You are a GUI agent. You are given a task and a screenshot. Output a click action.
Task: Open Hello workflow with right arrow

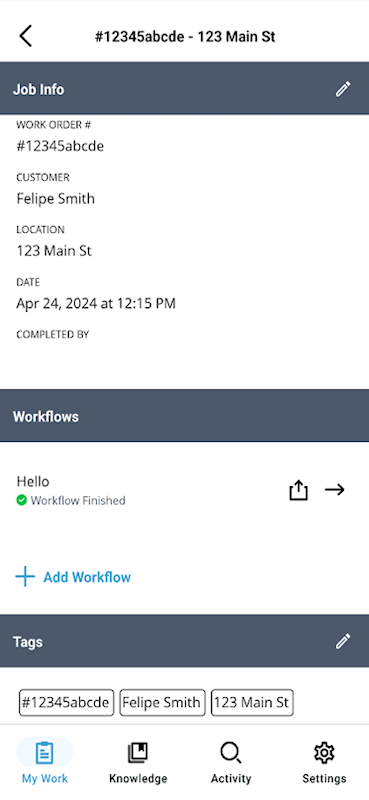tap(335, 490)
